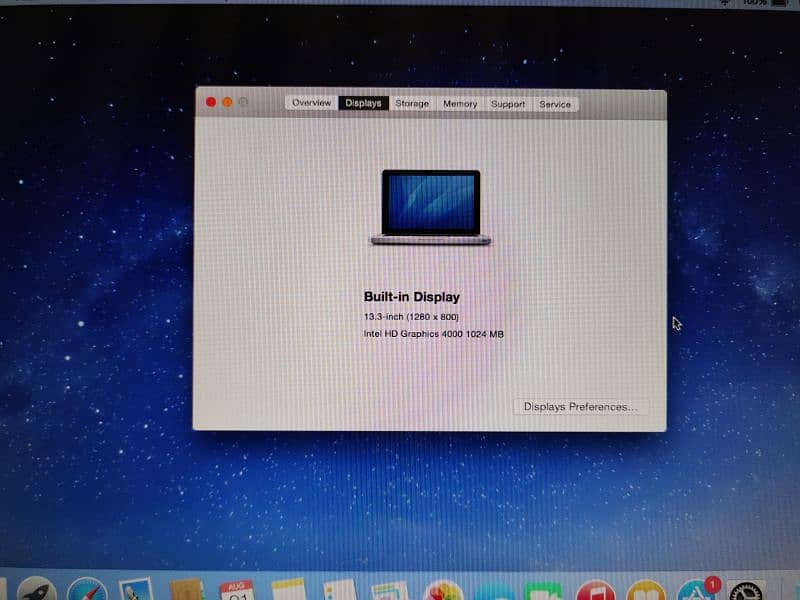Open the Calendar app in dock
Viewport: 800px width, 600px height.
237,590
